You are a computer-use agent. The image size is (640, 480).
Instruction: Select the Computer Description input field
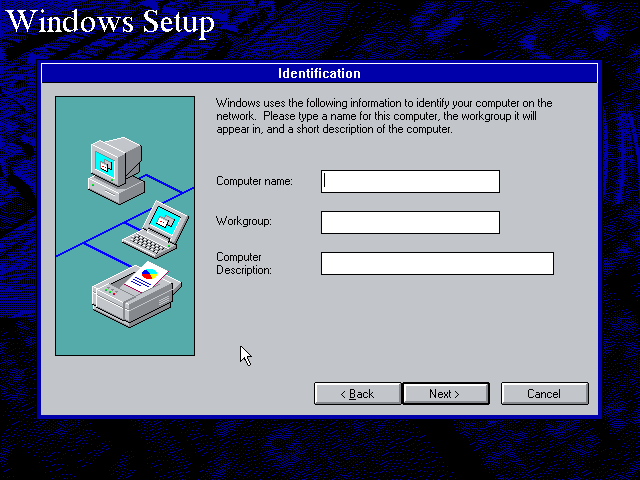437,263
